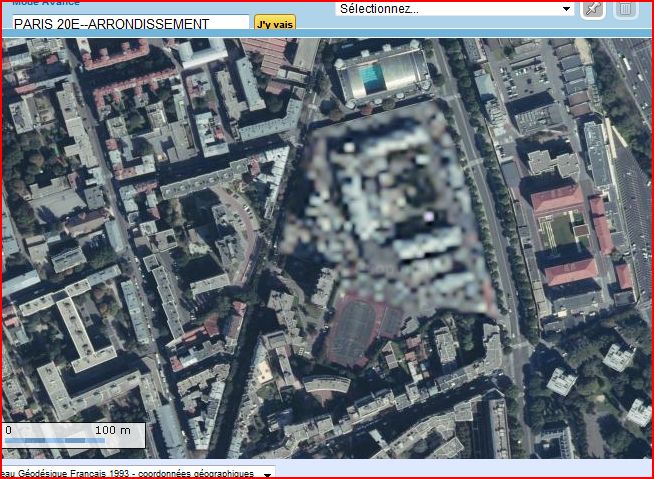Image resolution: width=654 pixels, height=479 pixels.
Task: Open the 'Sélectionnez...' dropdown list
Action: [x=455, y=9]
